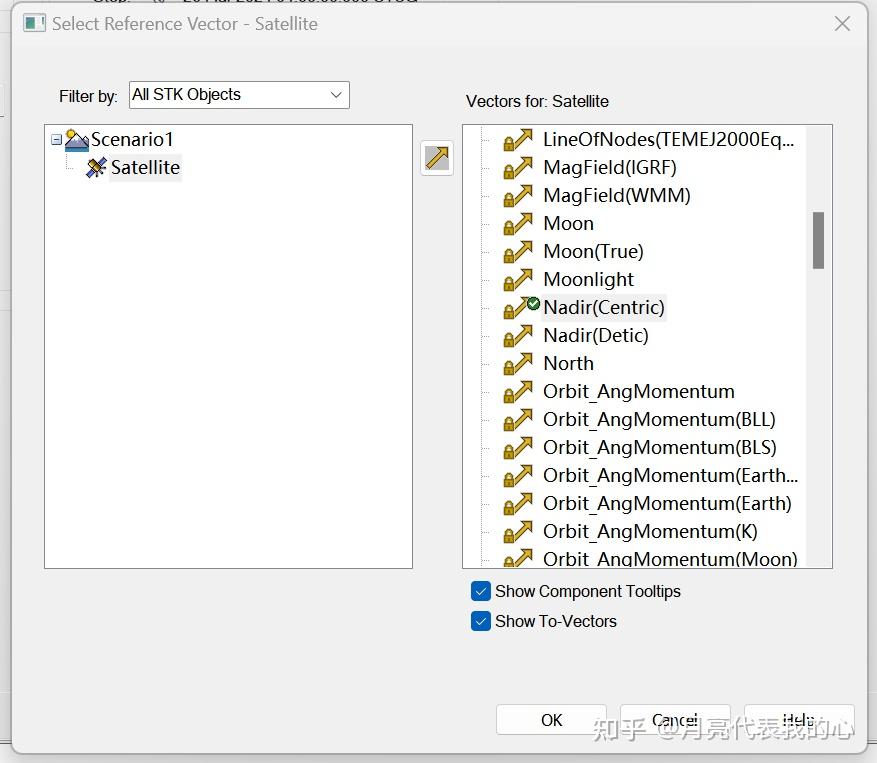
Task: Click the Satellite object icon in tree
Action: tap(96, 167)
